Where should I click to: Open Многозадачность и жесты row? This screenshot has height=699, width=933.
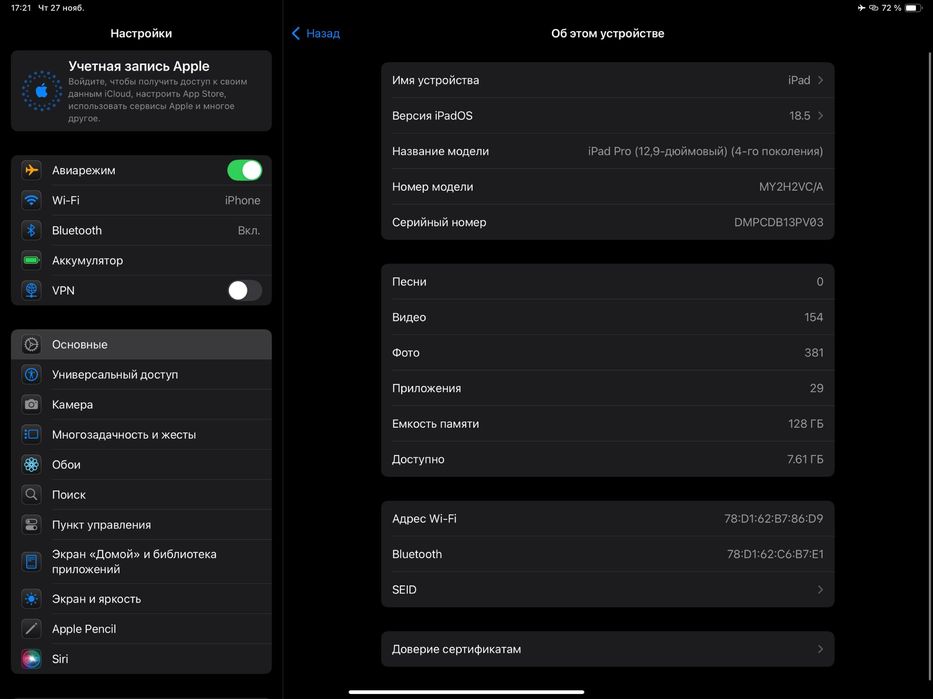click(x=142, y=435)
